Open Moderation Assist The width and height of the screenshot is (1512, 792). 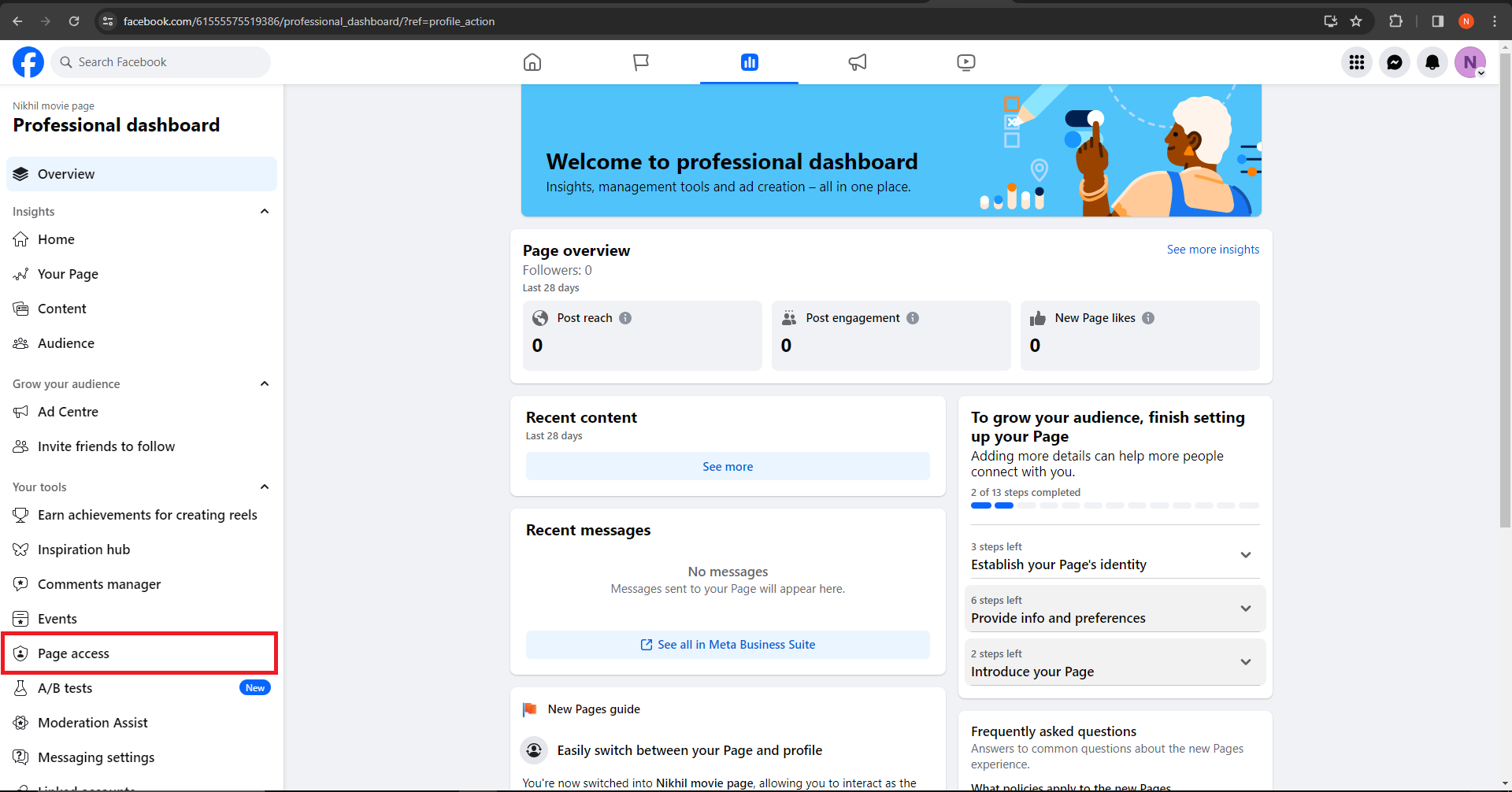point(142,723)
